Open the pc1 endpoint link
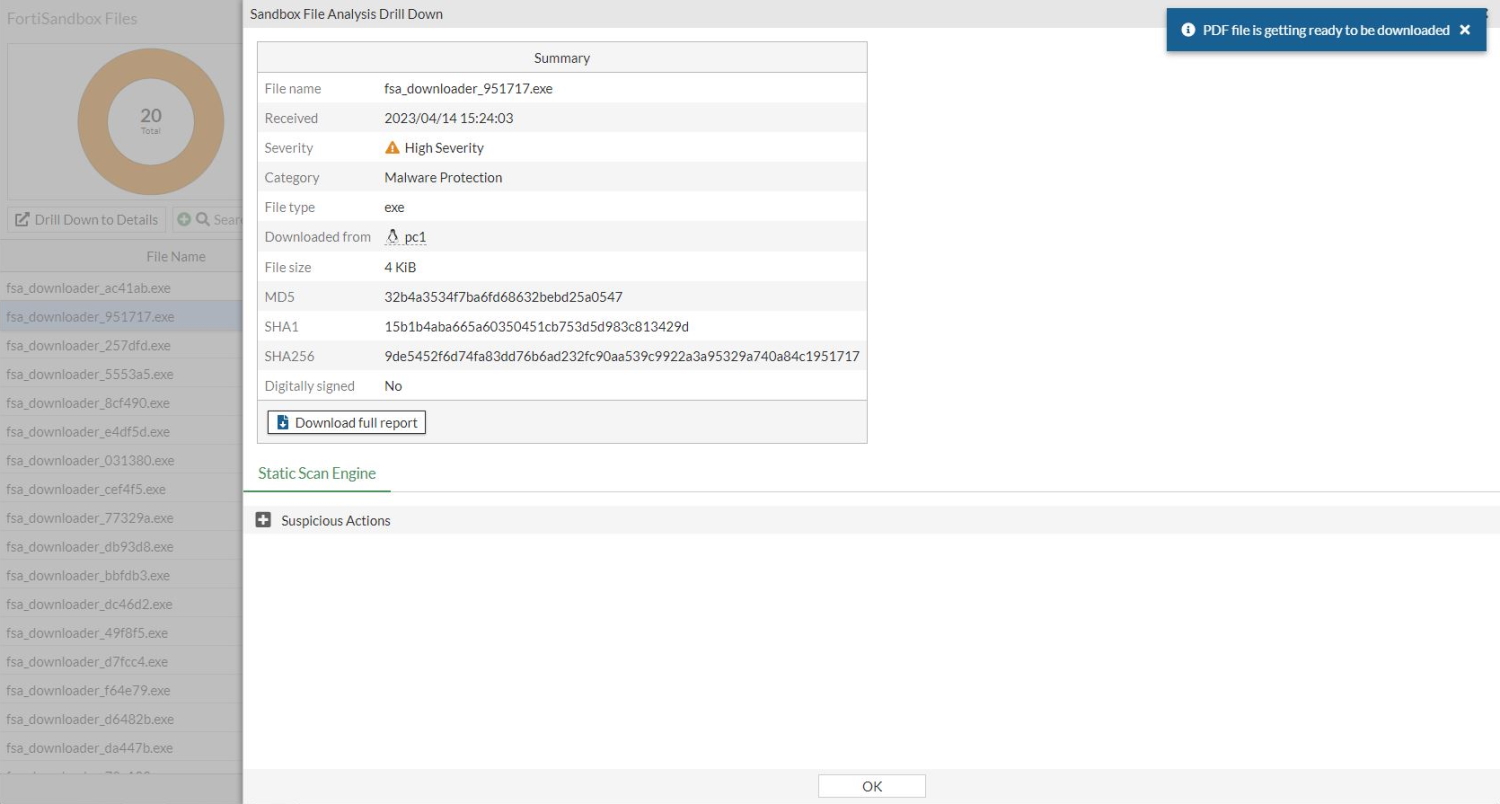Screen dimensions: 1500x804 click(x=414, y=236)
